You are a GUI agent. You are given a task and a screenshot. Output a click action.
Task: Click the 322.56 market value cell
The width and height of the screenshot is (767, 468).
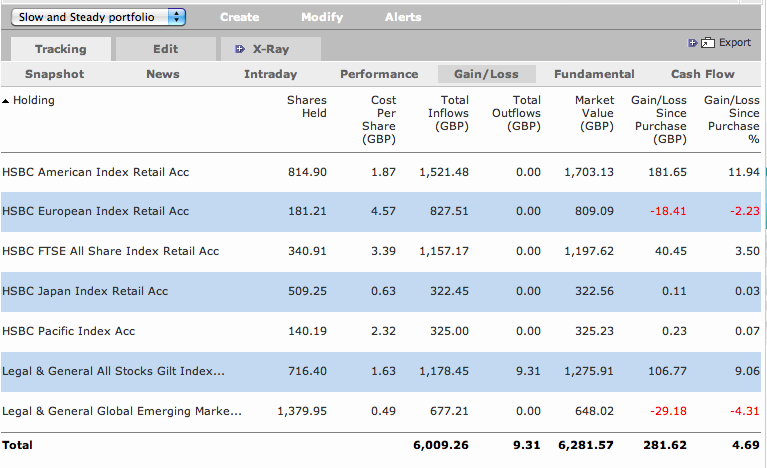[594, 291]
